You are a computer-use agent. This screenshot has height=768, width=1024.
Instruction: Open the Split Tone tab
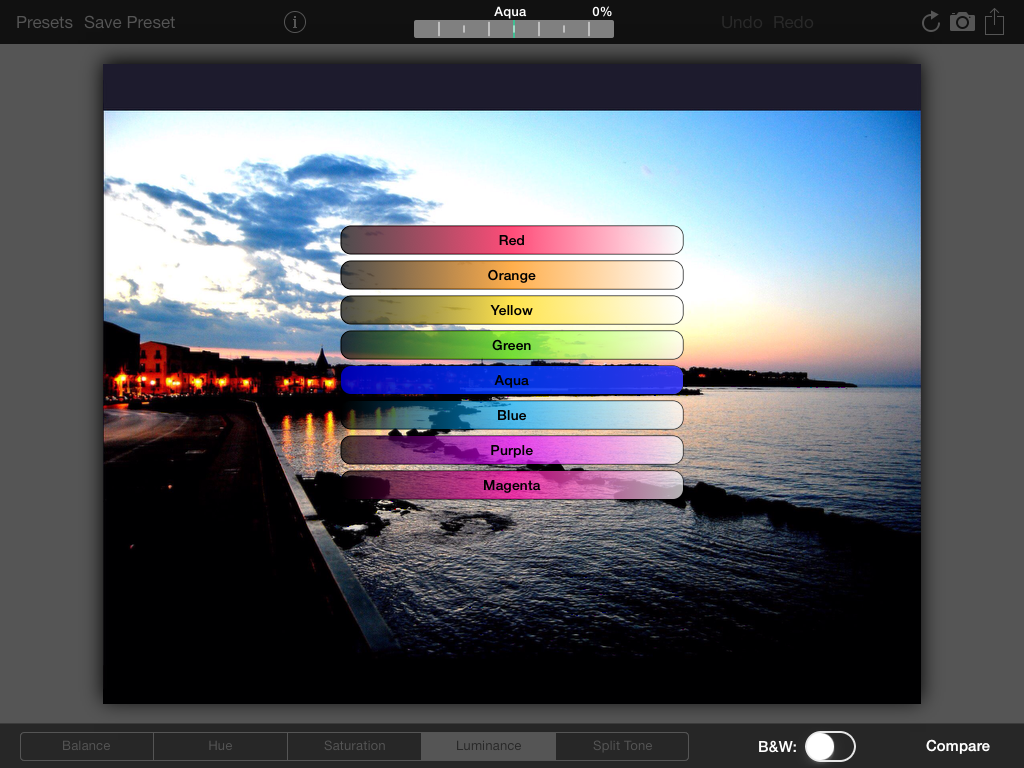[x=622, y=746]
